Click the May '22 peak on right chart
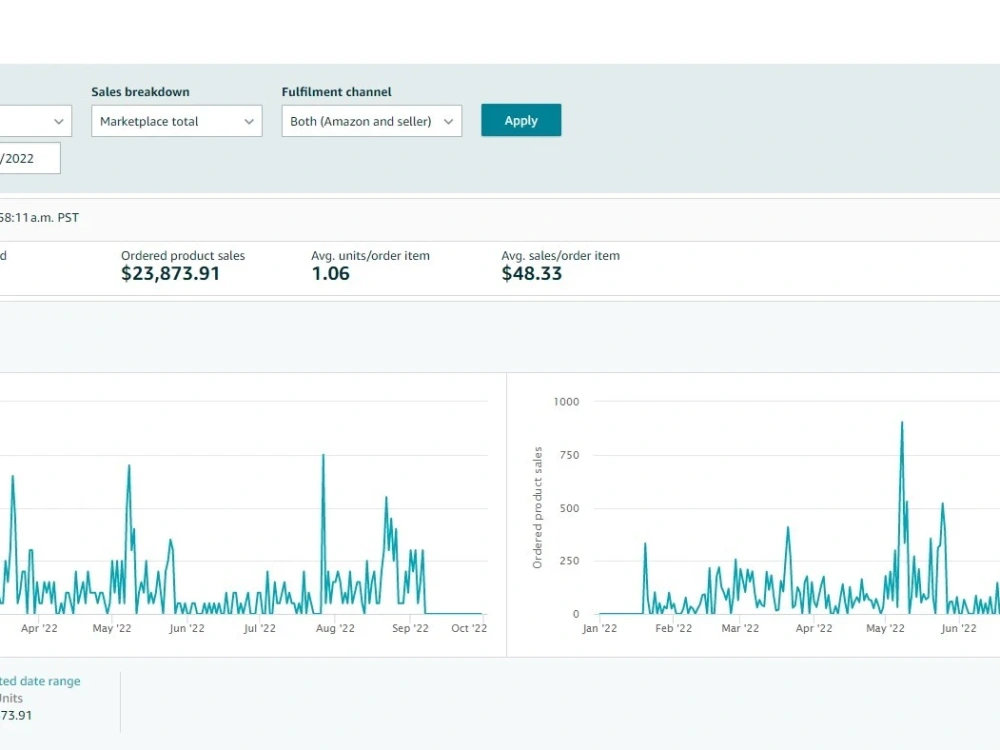Screen dimensions: 1000x750 point(902,423)
